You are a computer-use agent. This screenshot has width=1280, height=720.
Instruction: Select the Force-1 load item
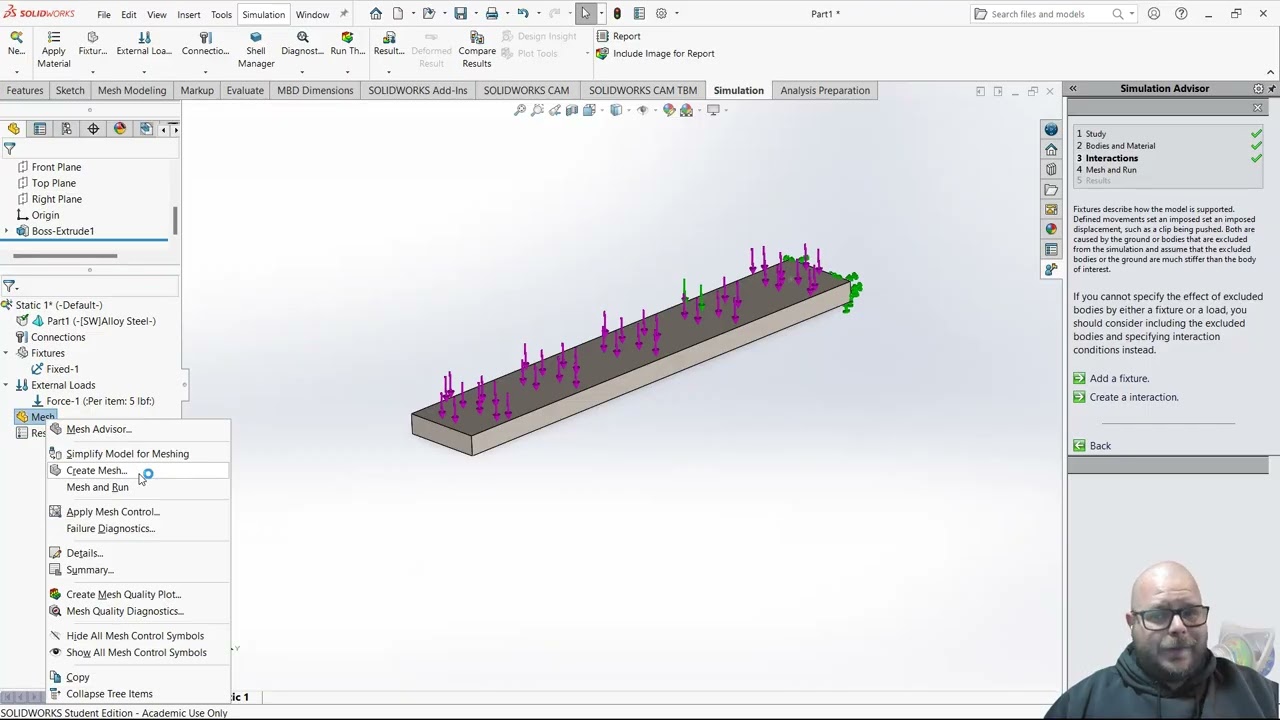[x=100, y=401]
